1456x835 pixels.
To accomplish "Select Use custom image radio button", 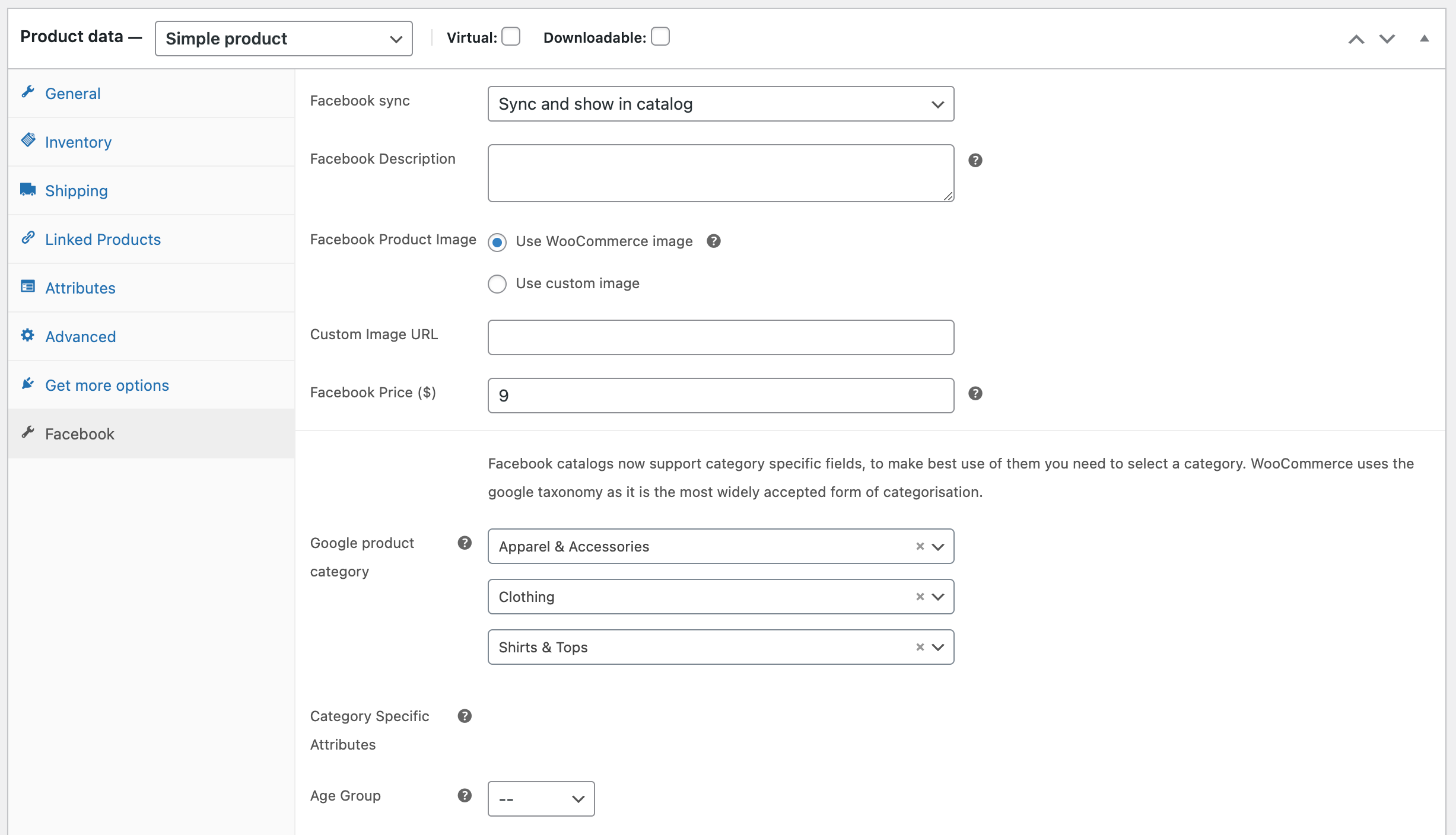I will coord(497,283).
